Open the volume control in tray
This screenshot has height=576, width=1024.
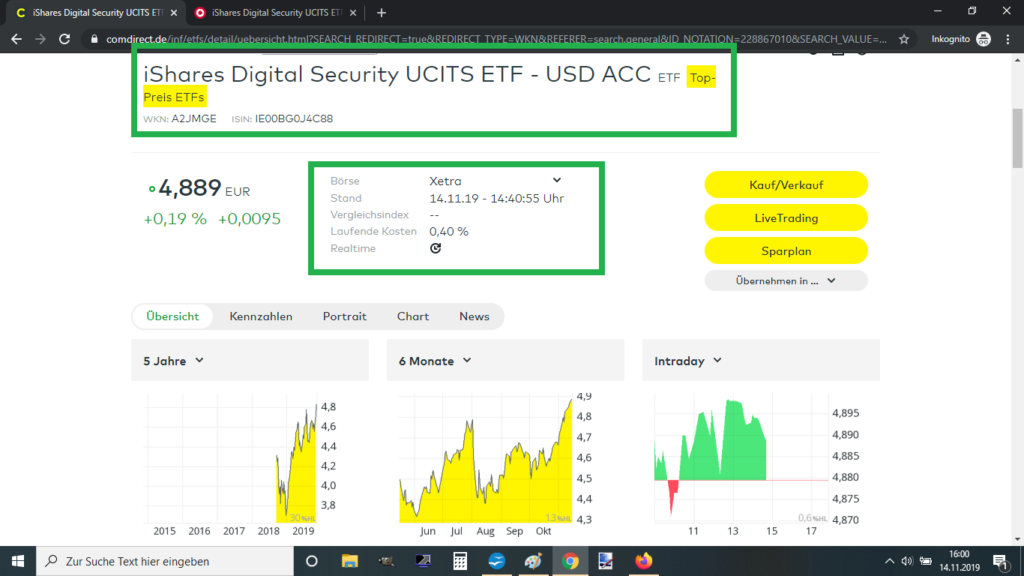pos(906,561)
